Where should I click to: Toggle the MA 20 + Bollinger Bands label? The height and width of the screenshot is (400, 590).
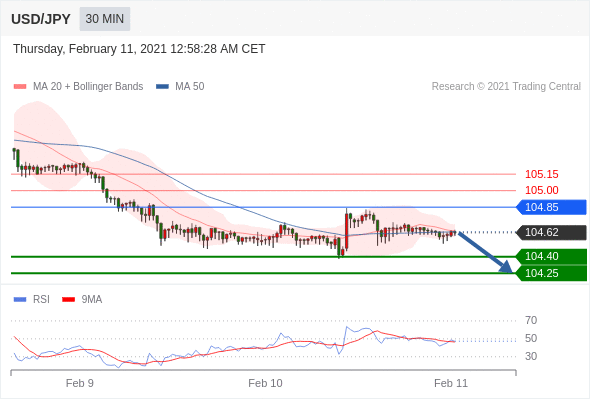pyautogui.click(x=88, y=87)
